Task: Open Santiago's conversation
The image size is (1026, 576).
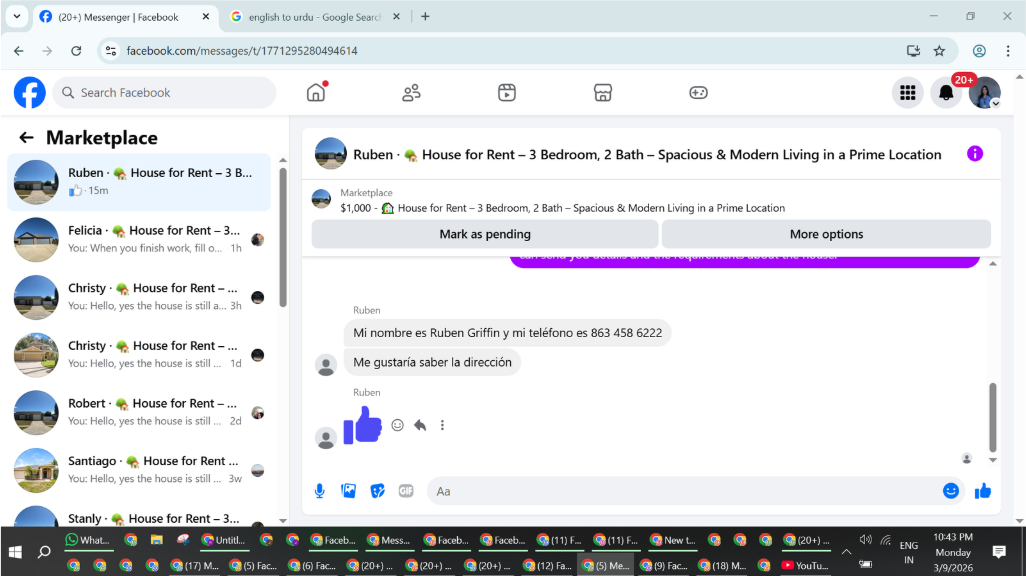Action: [x=139, y=470]
